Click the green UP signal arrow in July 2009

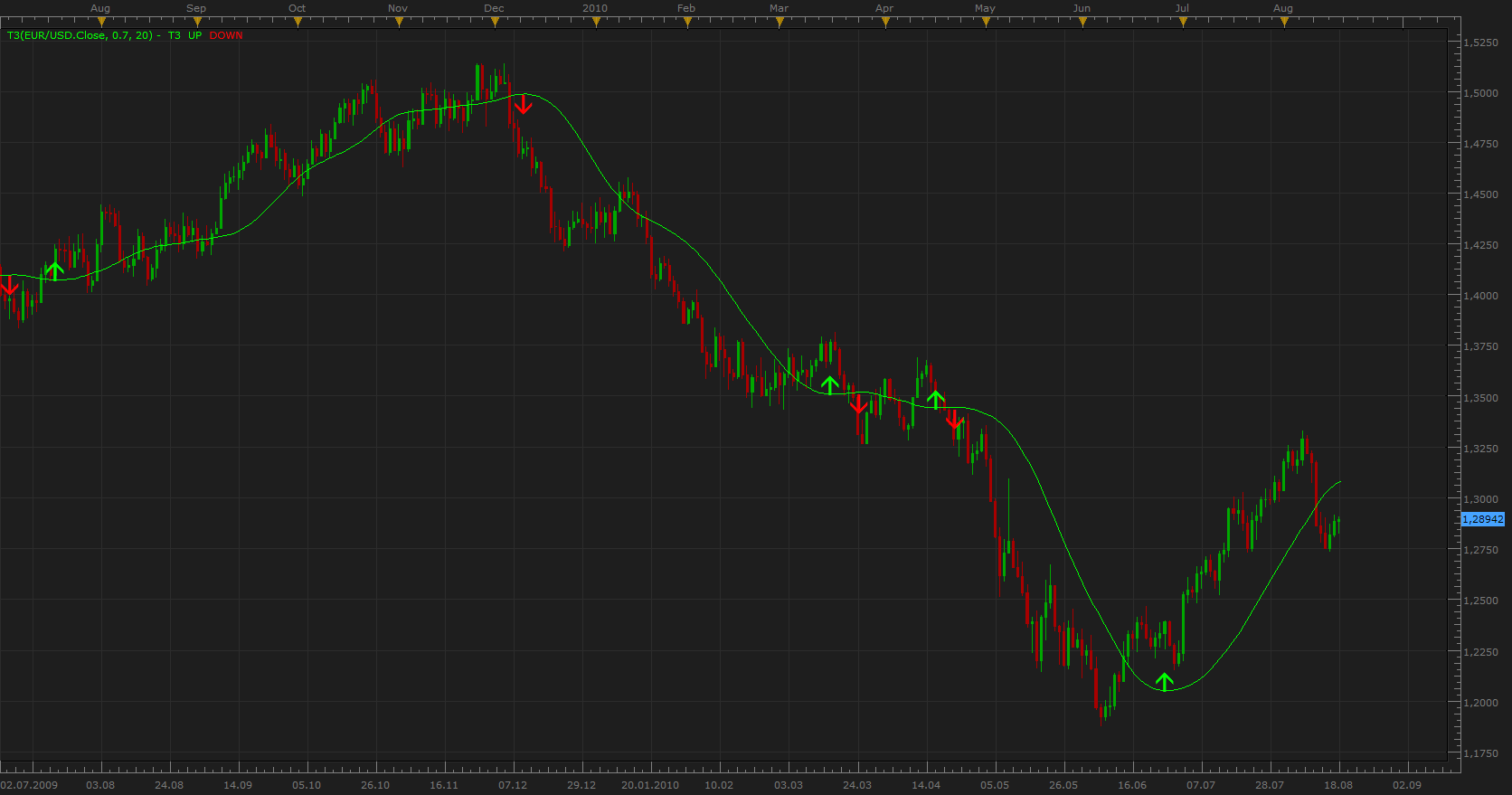[54, 270]
